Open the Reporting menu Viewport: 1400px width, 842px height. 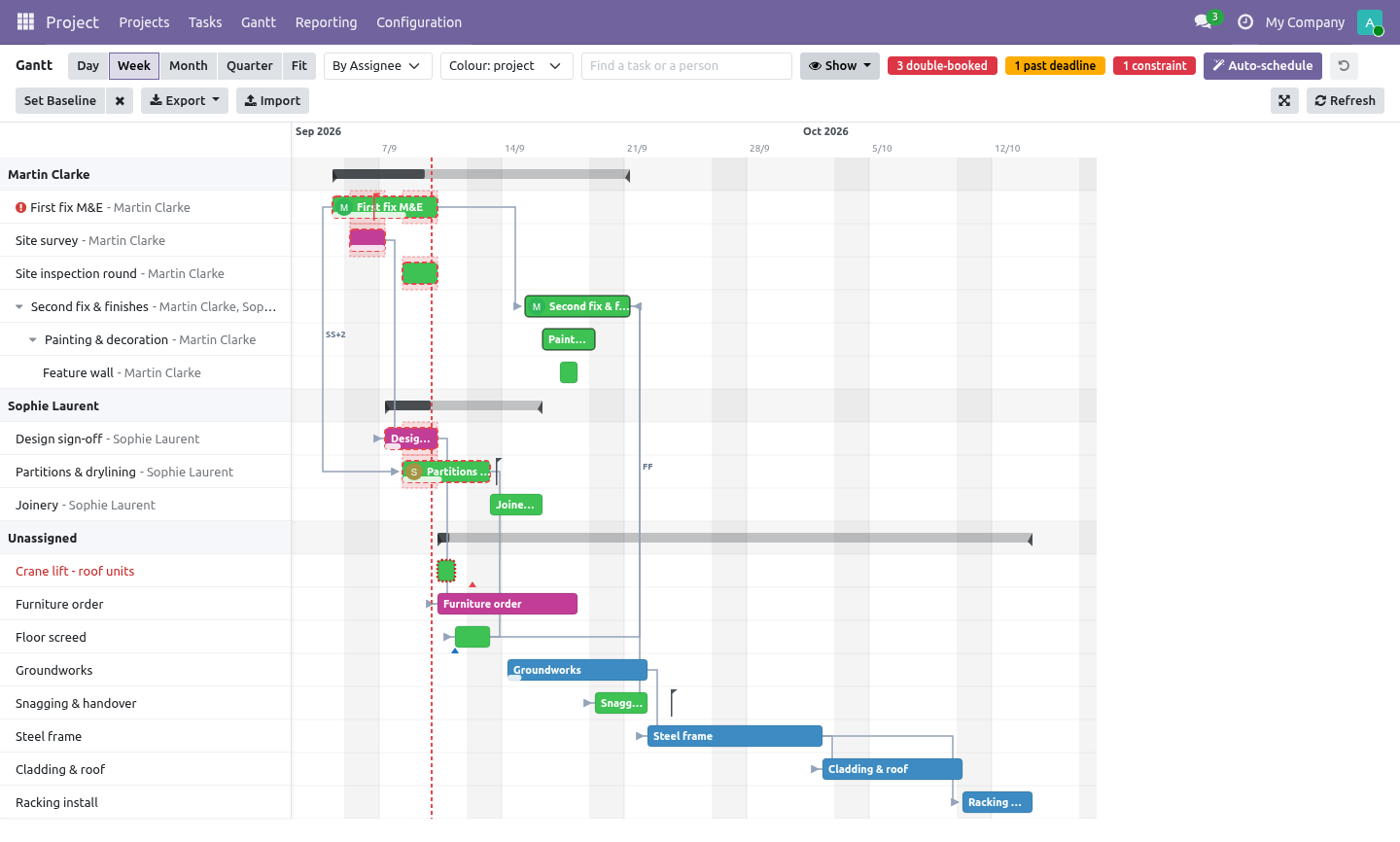pyautogui.click(x=327, y=22)
